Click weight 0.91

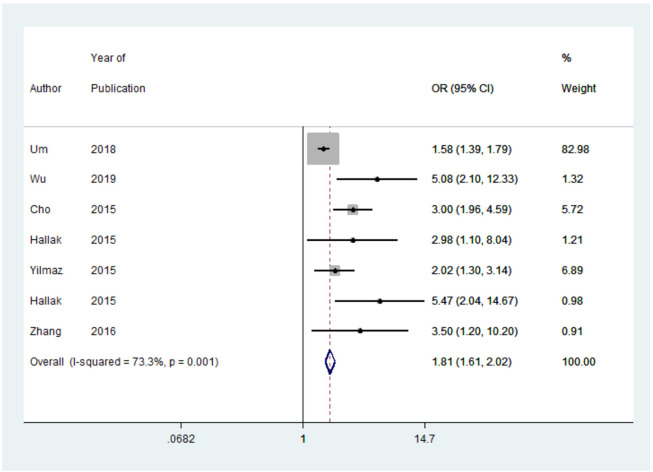(x=572, y=332)
